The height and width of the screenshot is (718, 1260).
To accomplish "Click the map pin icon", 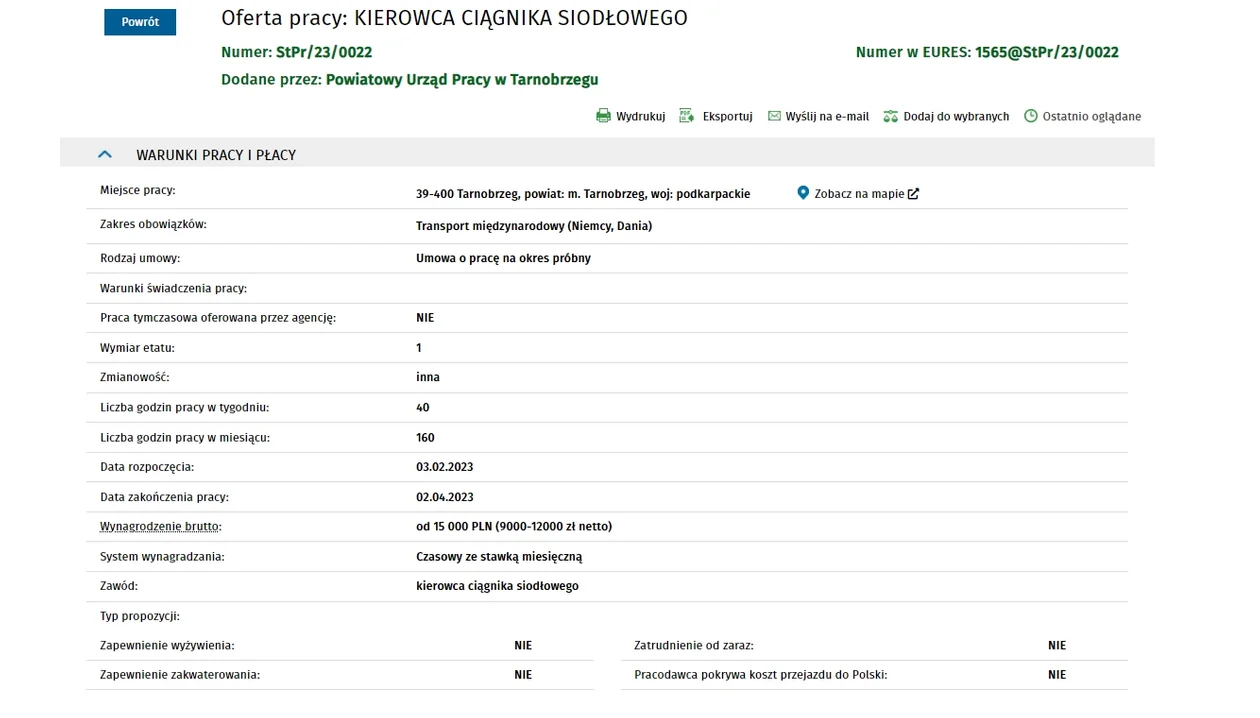I will (x=803, y=193).
